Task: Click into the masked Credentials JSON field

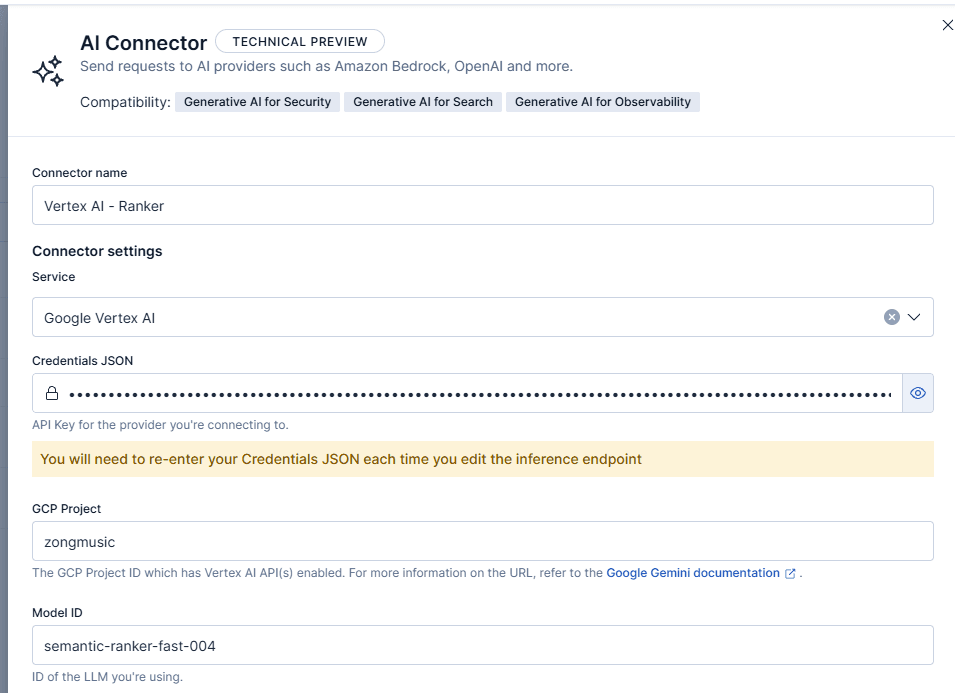Action: (480, 394)
